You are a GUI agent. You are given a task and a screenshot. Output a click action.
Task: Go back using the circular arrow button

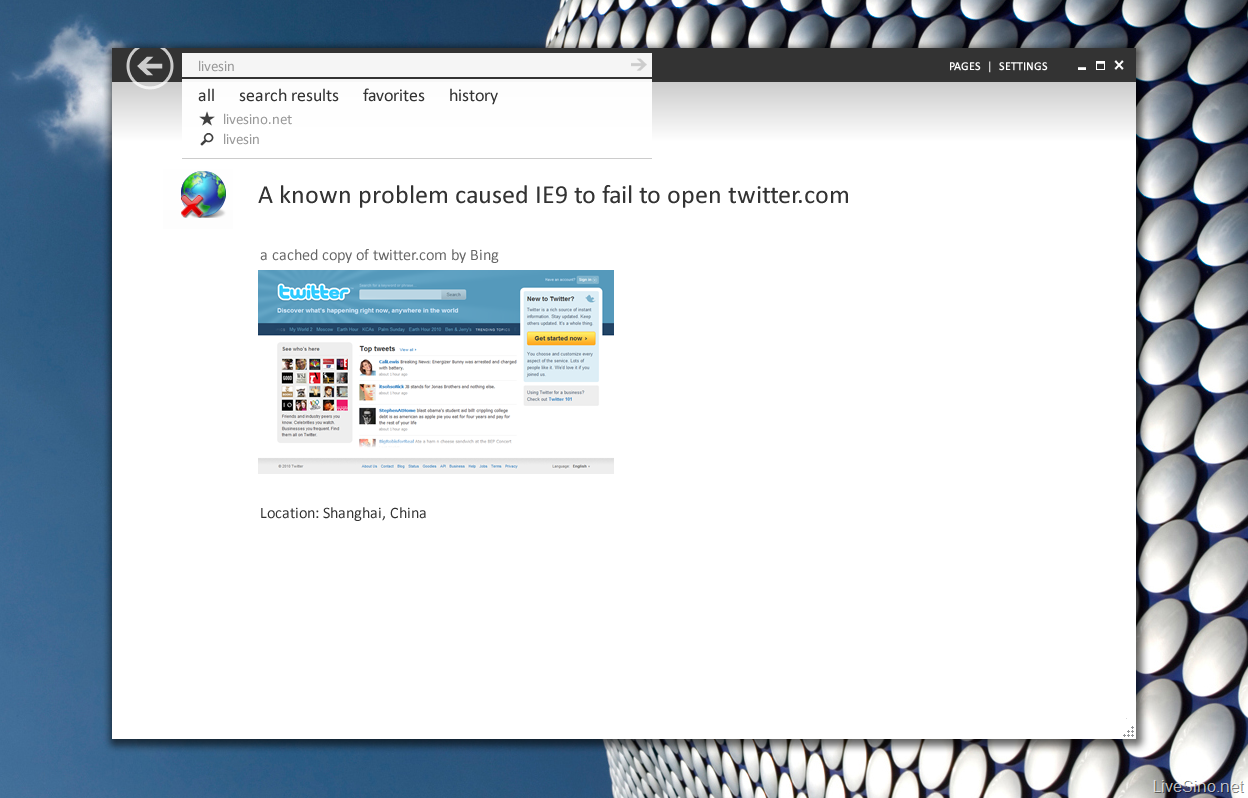pos(150,66)
